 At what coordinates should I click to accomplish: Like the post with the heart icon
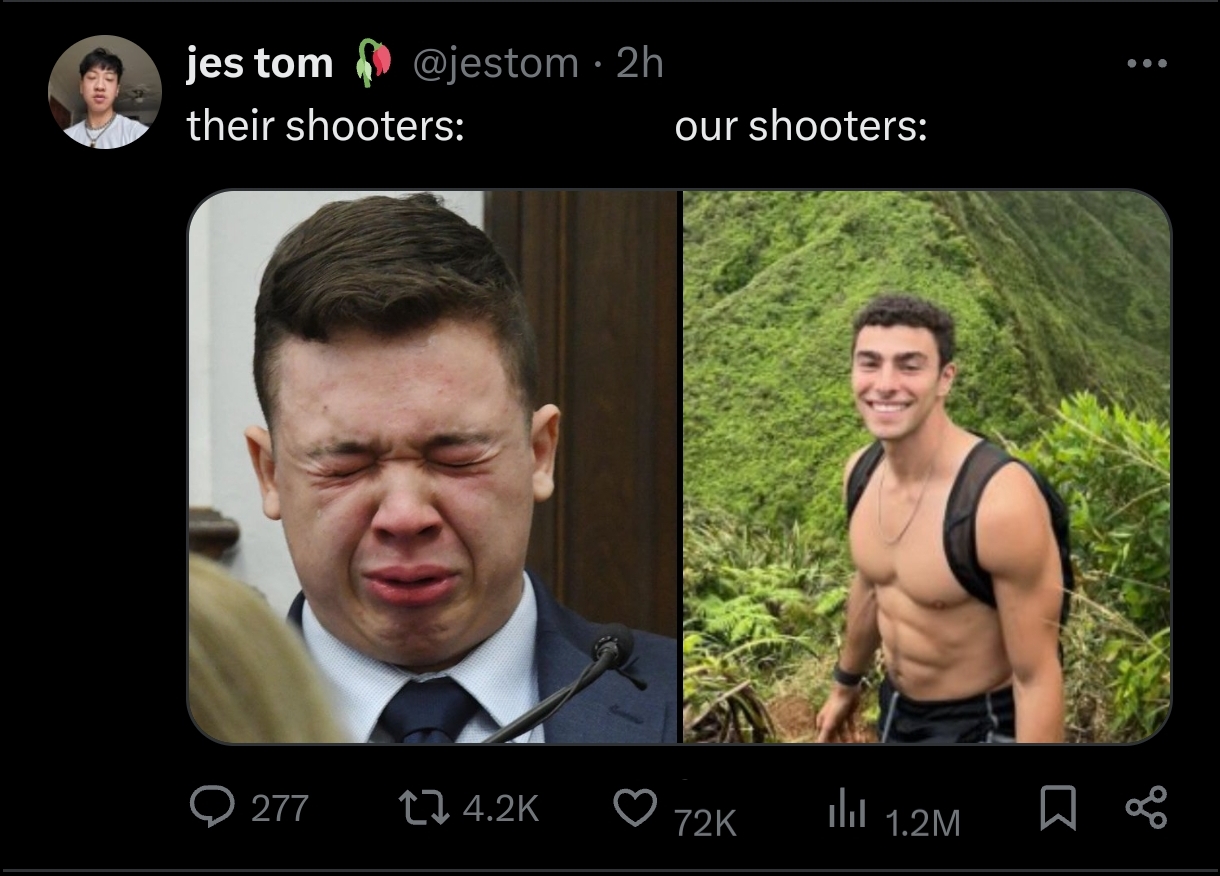pyautogui.click(x=634, y=808)
